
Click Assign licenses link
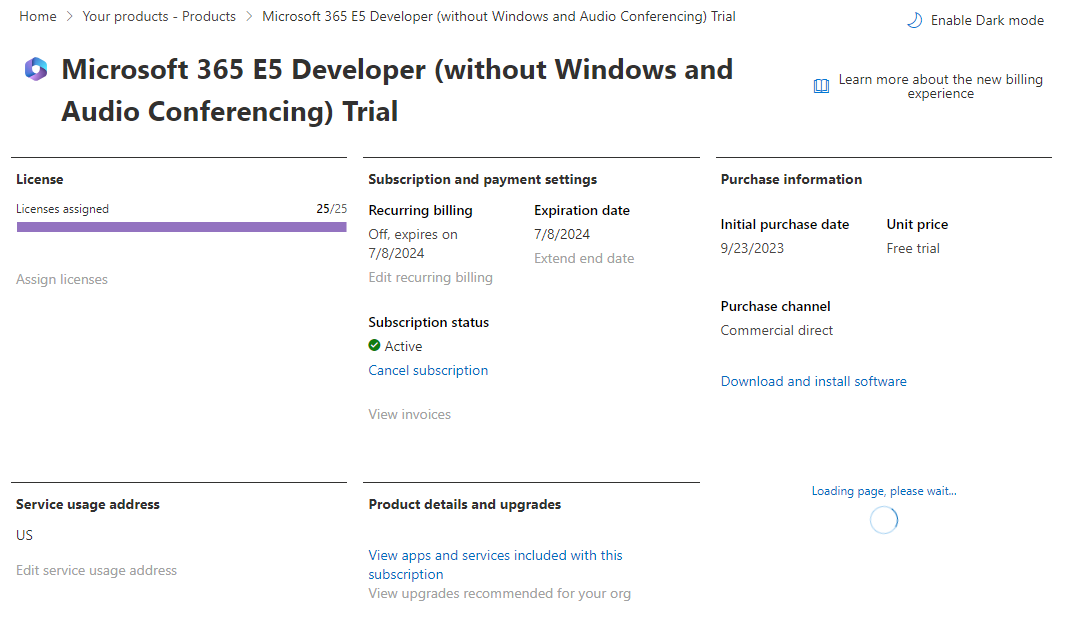coord(62,279)
